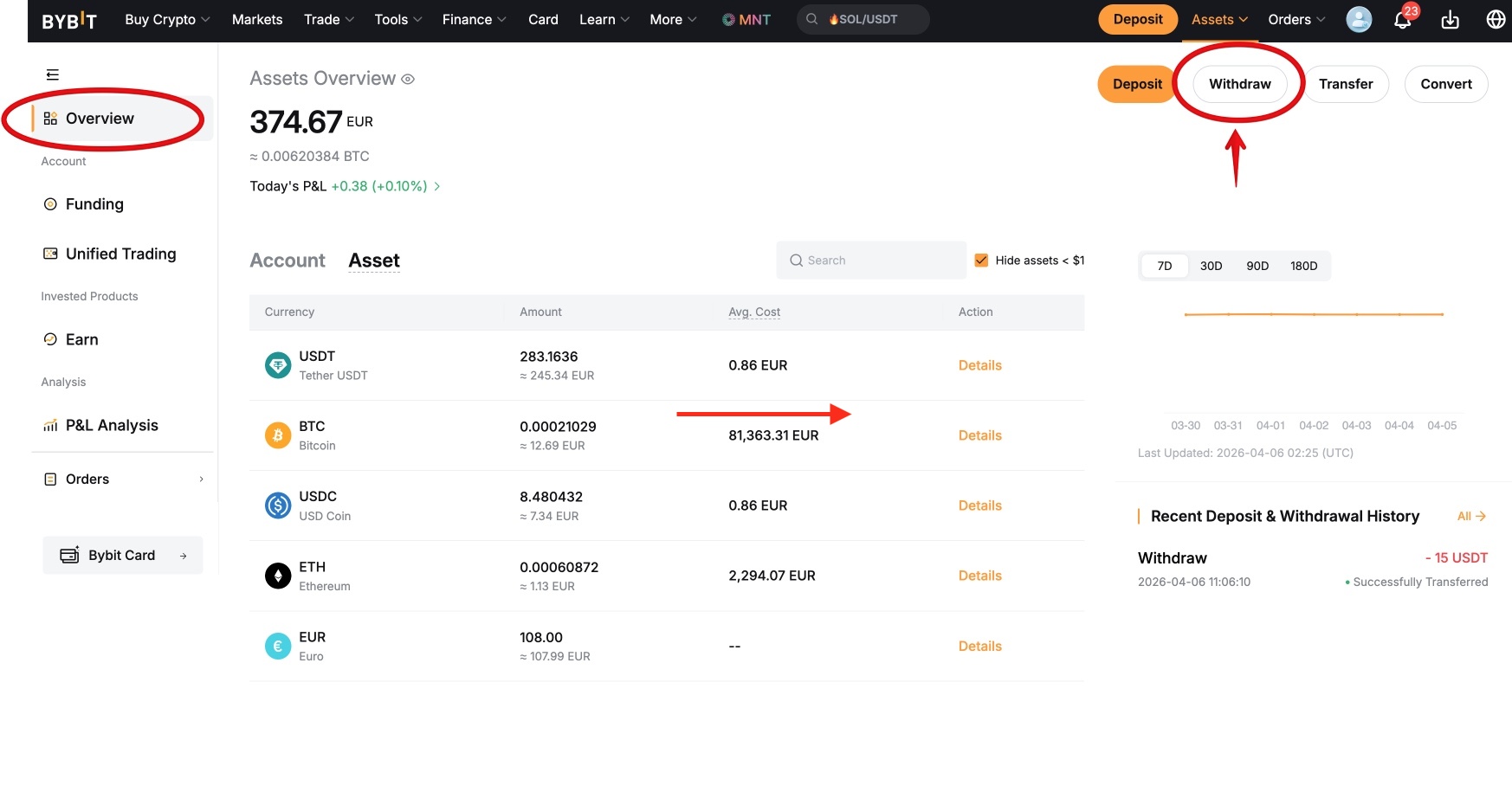
Task: Click the USDT Tether coin icon
Action: click(278, 365)
